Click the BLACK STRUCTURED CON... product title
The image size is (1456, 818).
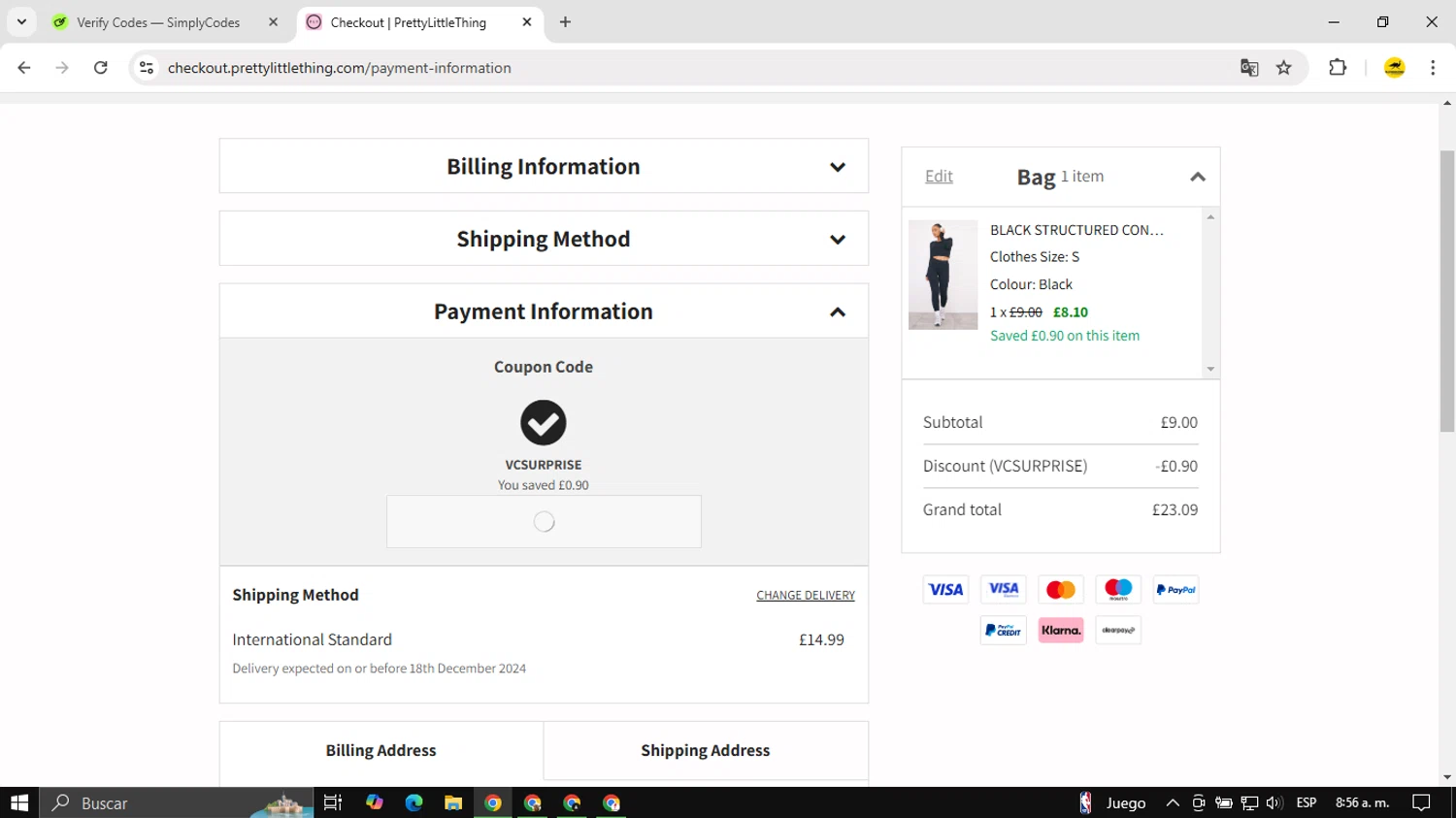coord(1076,230)
